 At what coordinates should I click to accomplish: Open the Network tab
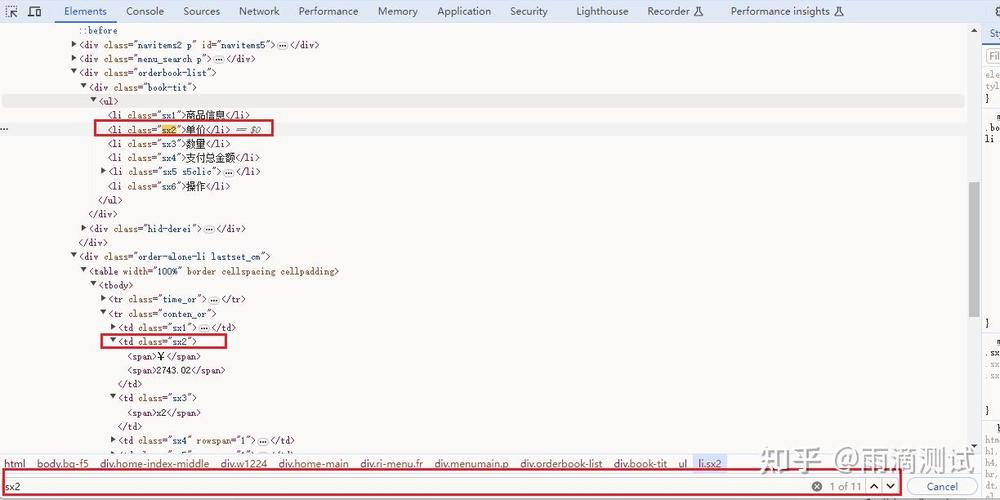[259, 11]
